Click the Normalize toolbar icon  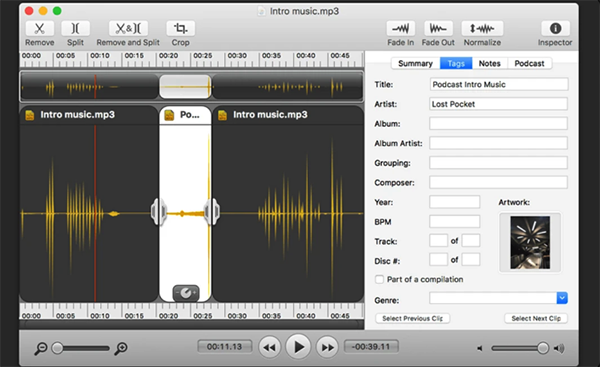click(482, 29)
